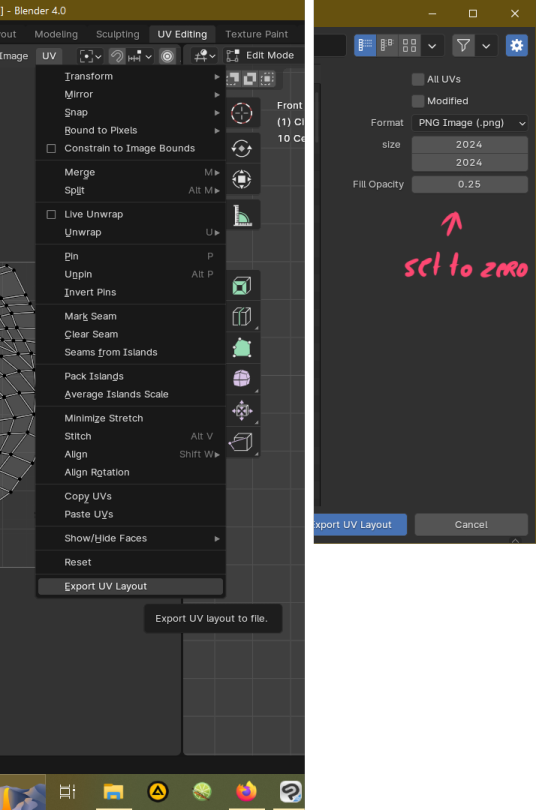Viewport: 536px width, 810px height.
Task: Expand the Mirror submenu
Action: click(131, 95)
